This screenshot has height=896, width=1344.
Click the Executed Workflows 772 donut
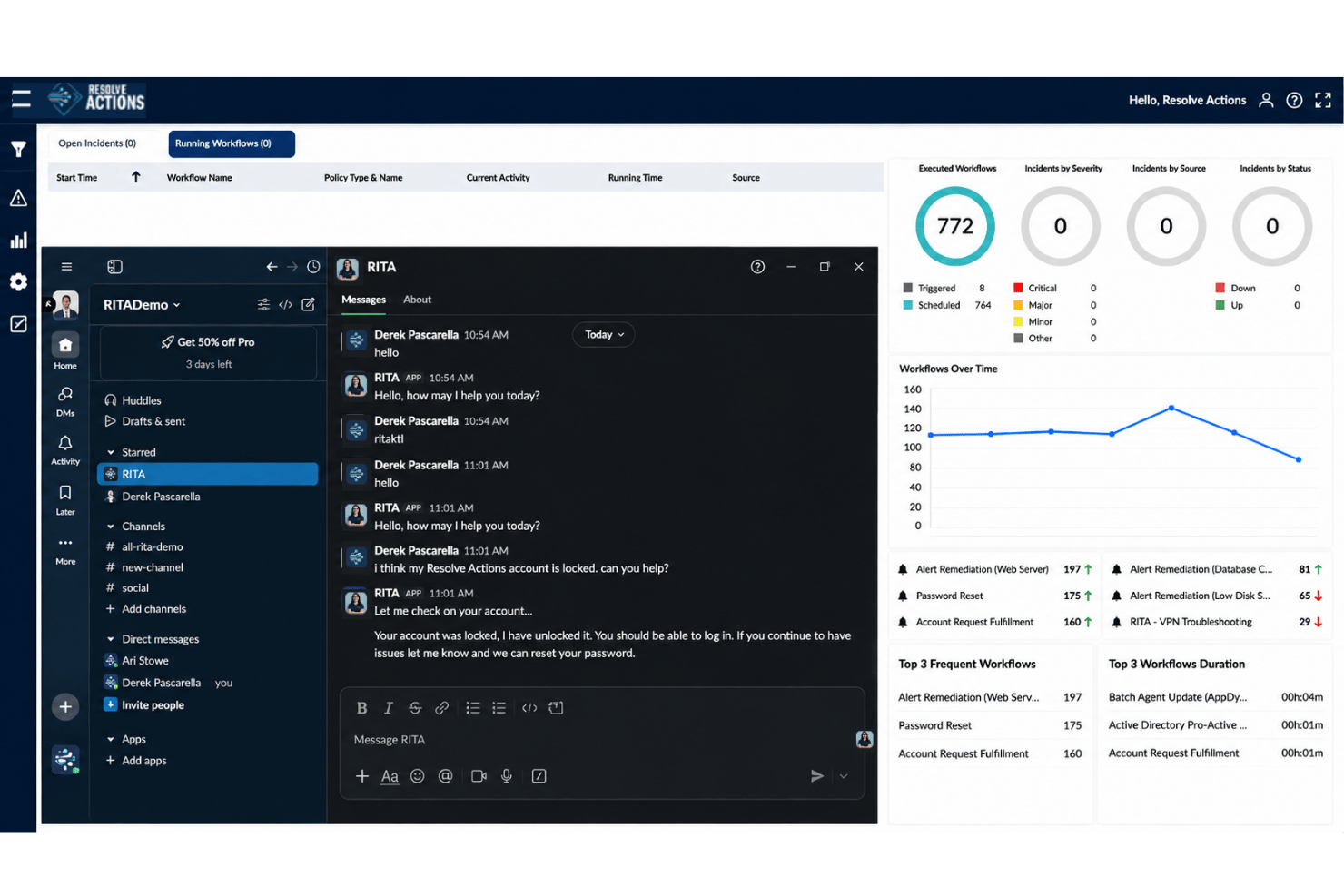(x=955, y=226)
